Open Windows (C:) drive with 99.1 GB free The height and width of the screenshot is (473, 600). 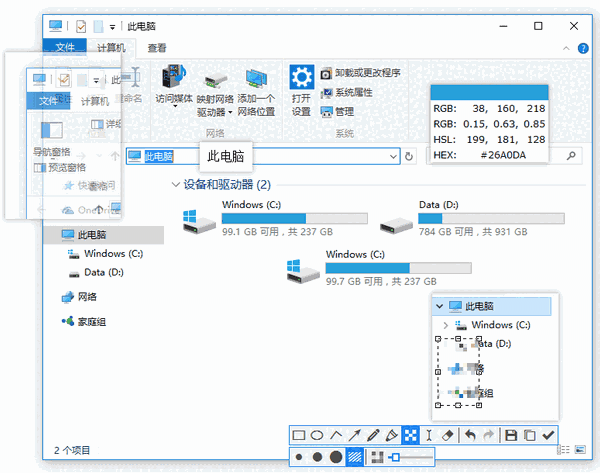point(275,218)
